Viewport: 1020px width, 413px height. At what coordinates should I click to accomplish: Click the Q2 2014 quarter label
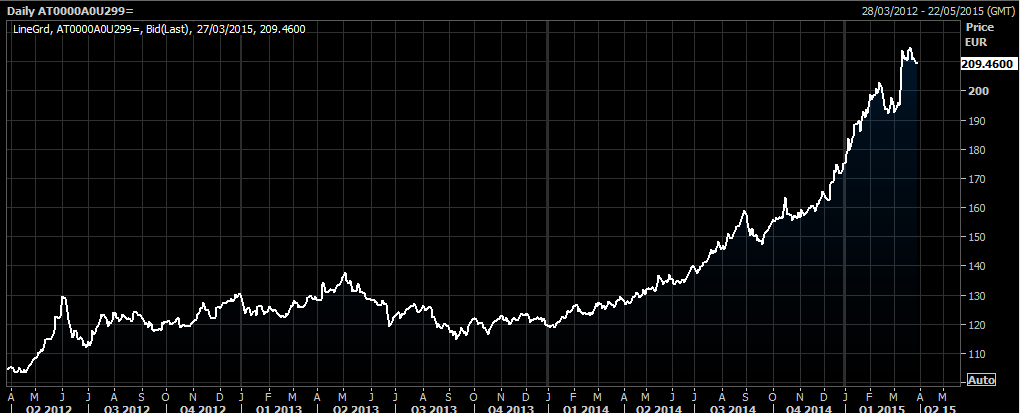(660, 408)
